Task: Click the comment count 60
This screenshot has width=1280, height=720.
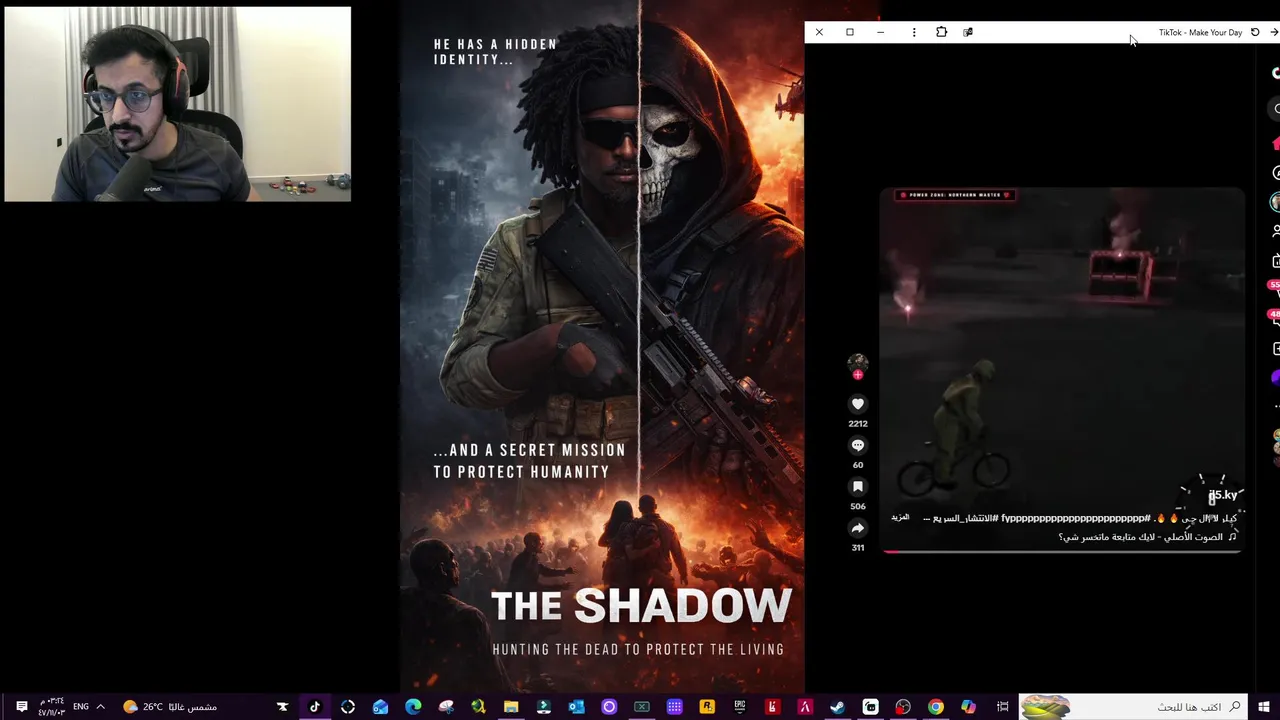Action: coord(857,465)
